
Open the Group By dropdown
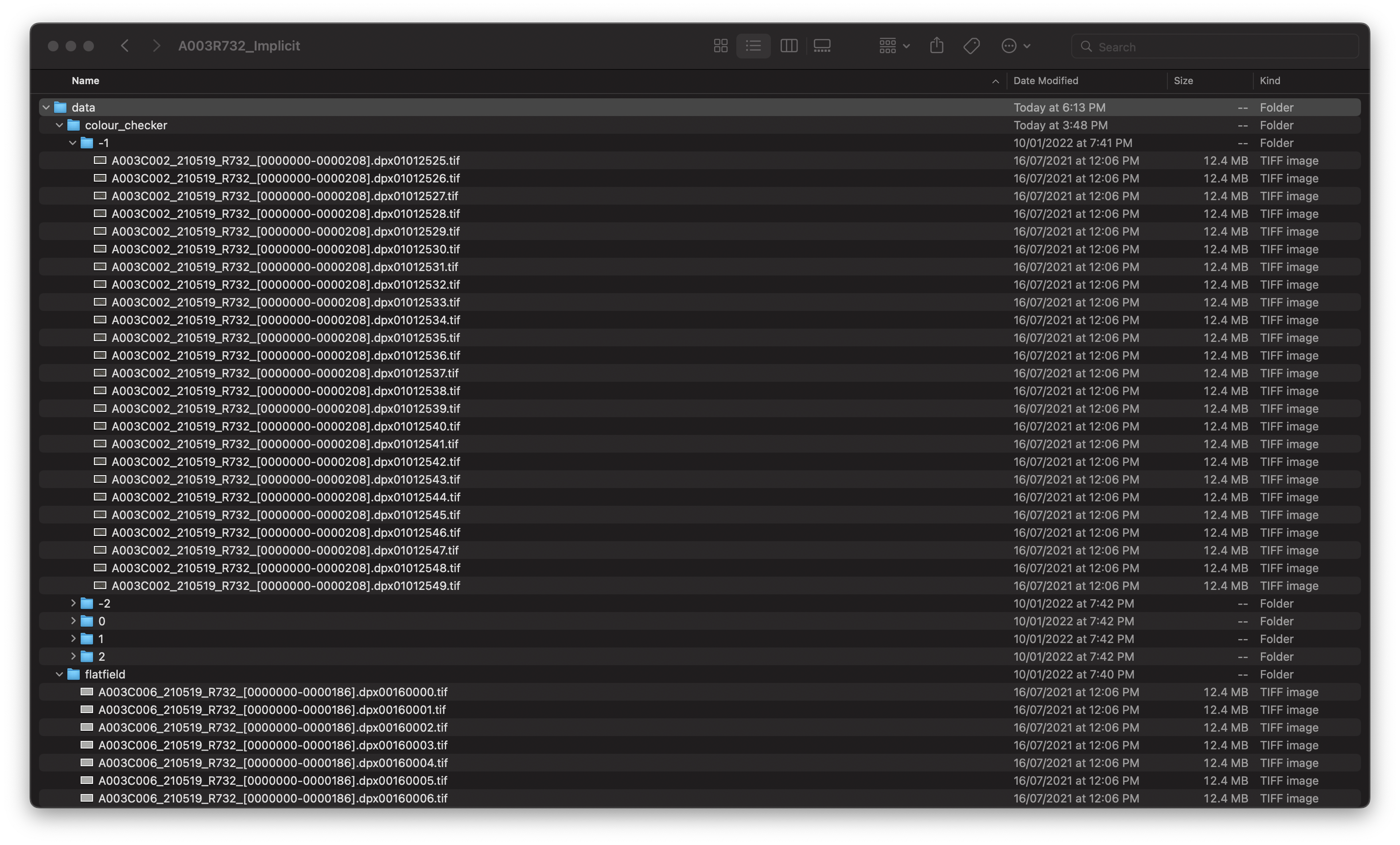click(x=894, y=46)
